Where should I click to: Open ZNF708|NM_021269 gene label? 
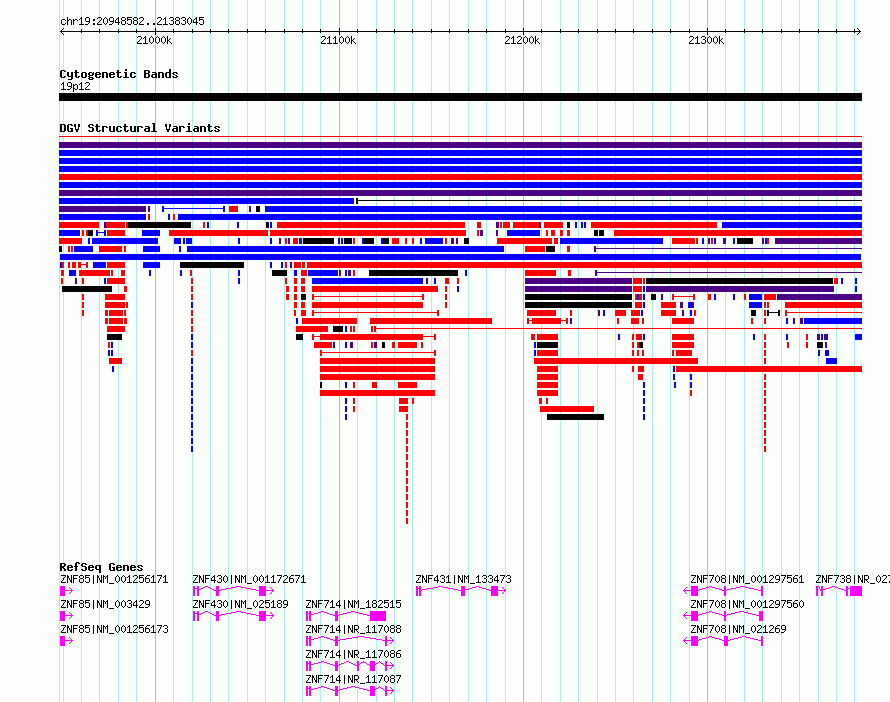(x=738, y=629)
